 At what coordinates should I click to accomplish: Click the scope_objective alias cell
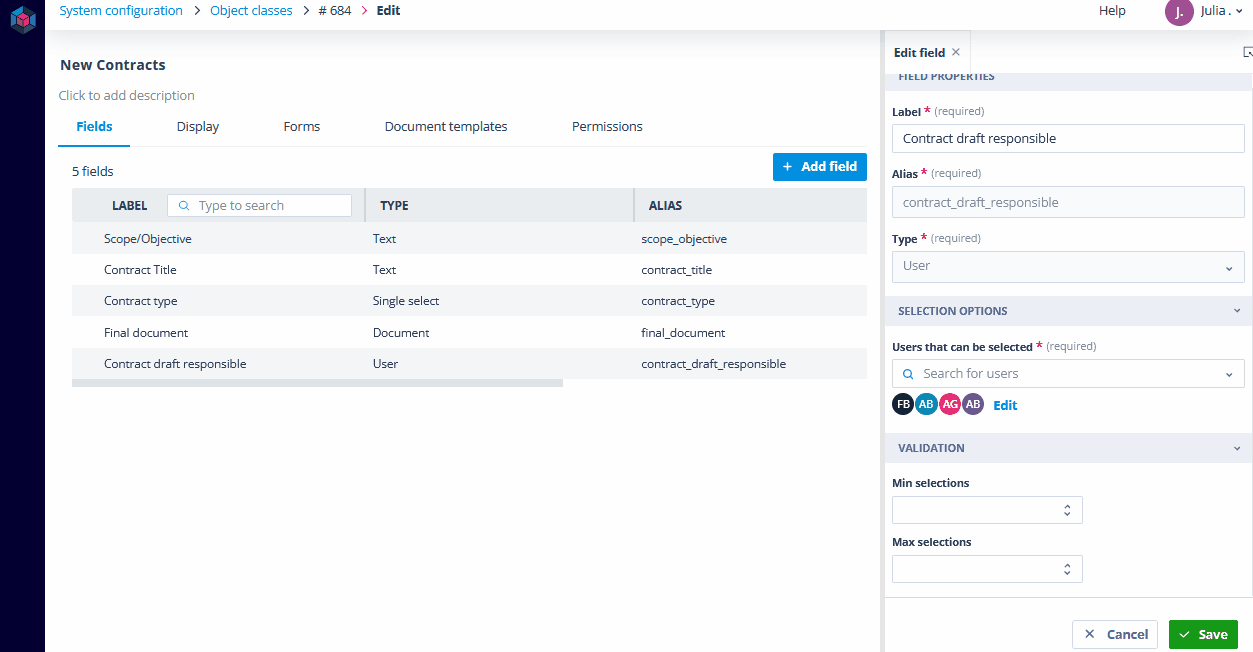(x=684, y=239)
